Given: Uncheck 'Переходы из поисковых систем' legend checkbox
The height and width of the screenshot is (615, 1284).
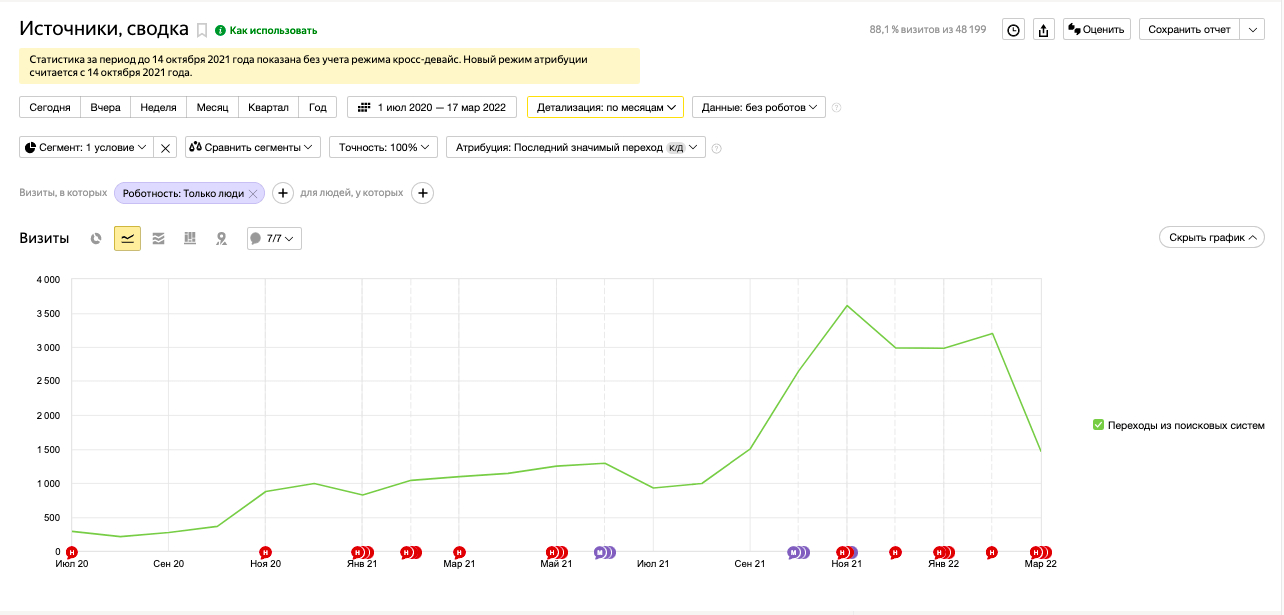Looking at the screenshot, I should coord(1098,425).
